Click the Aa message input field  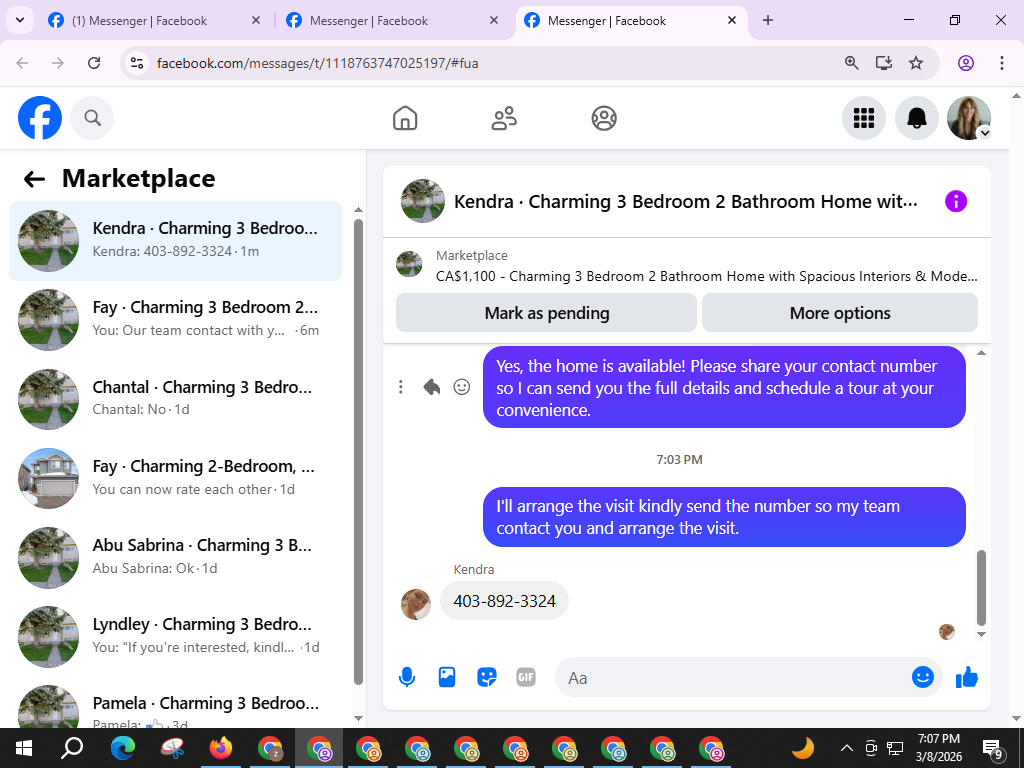731,678
